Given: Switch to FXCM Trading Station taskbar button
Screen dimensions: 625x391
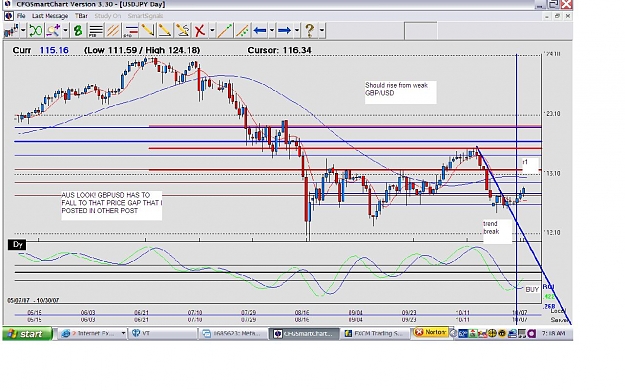Looking at the screenshot, I should coord(375,333).
